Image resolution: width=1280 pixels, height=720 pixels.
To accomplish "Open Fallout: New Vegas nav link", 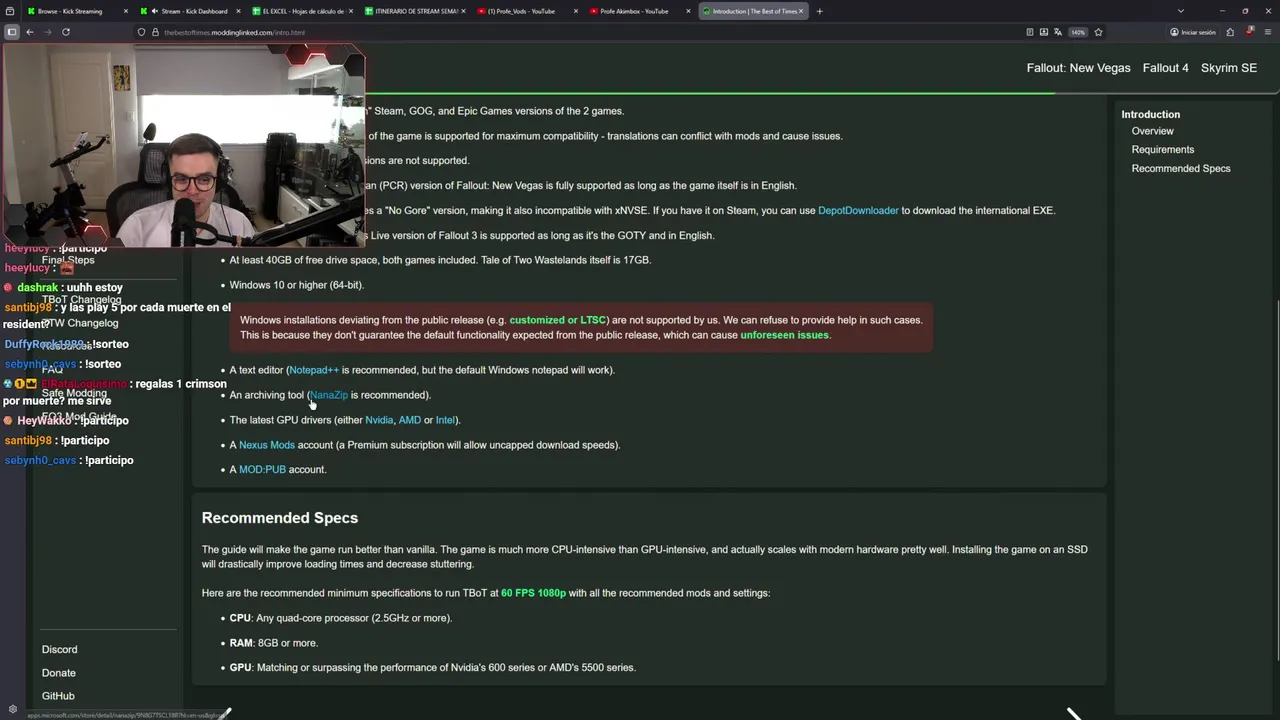I will (1078, 68).
